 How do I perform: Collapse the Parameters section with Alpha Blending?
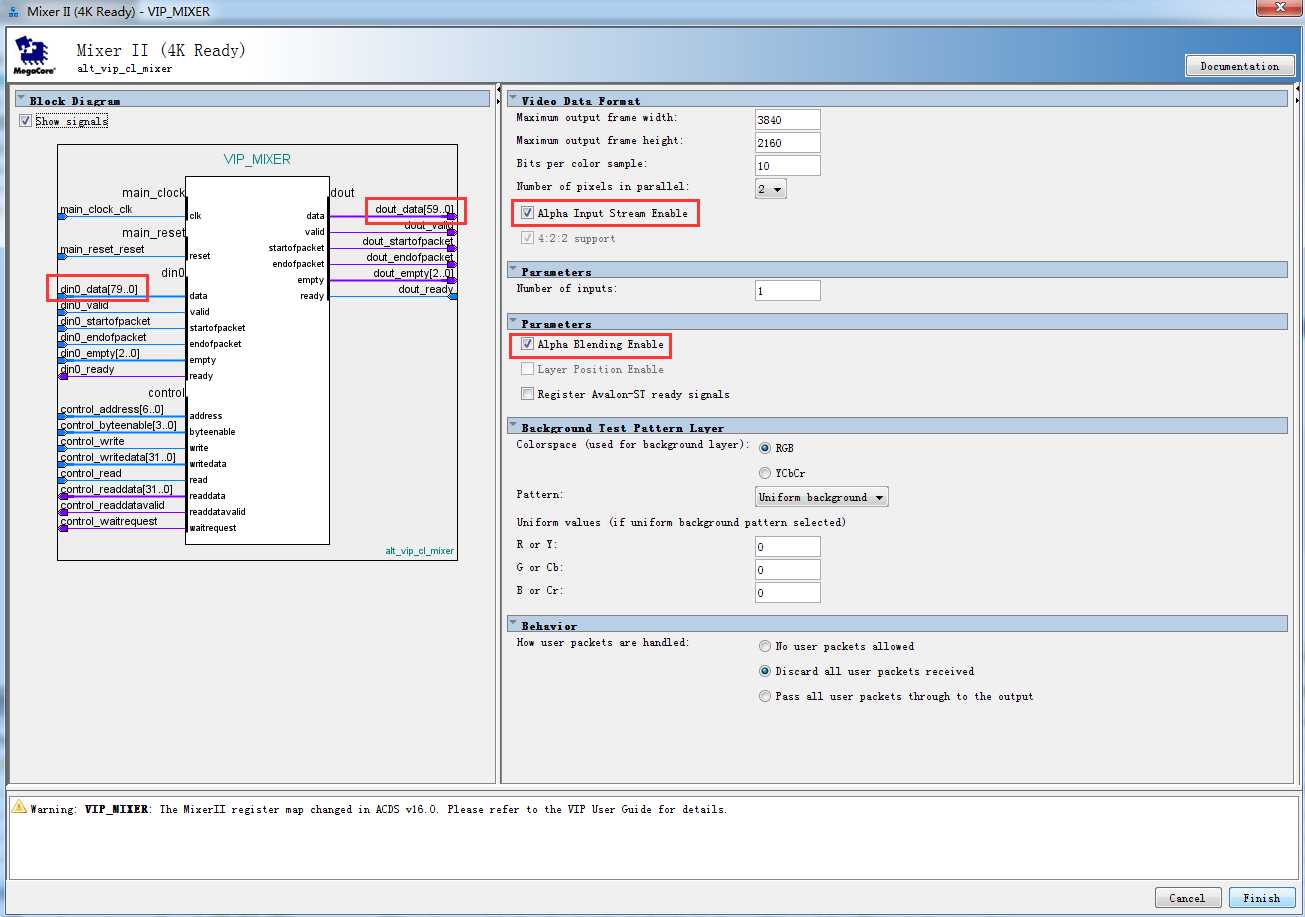(513, 323)
